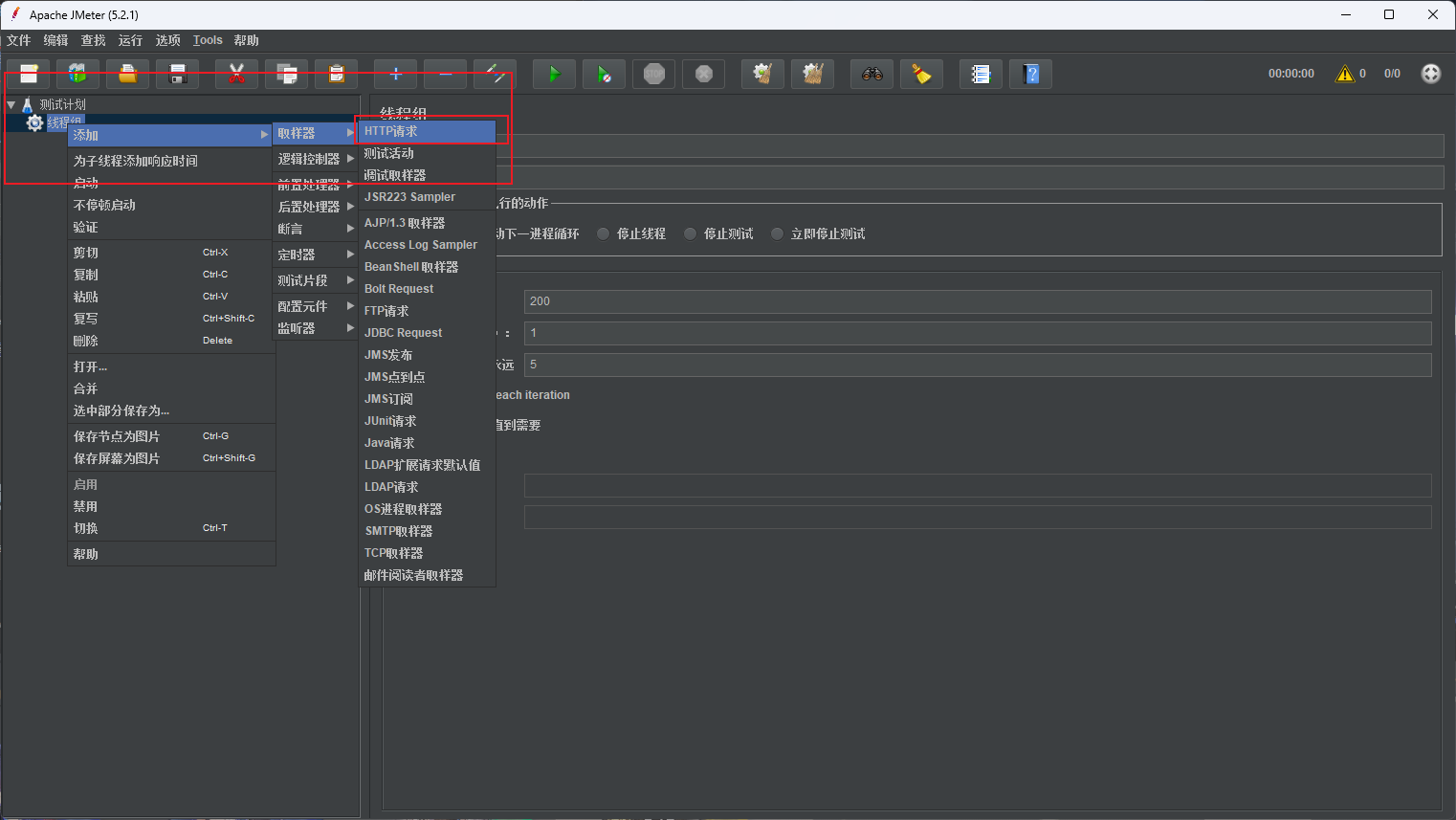
Task: Click the Help question mark icon
Action: click(1030, 74)
